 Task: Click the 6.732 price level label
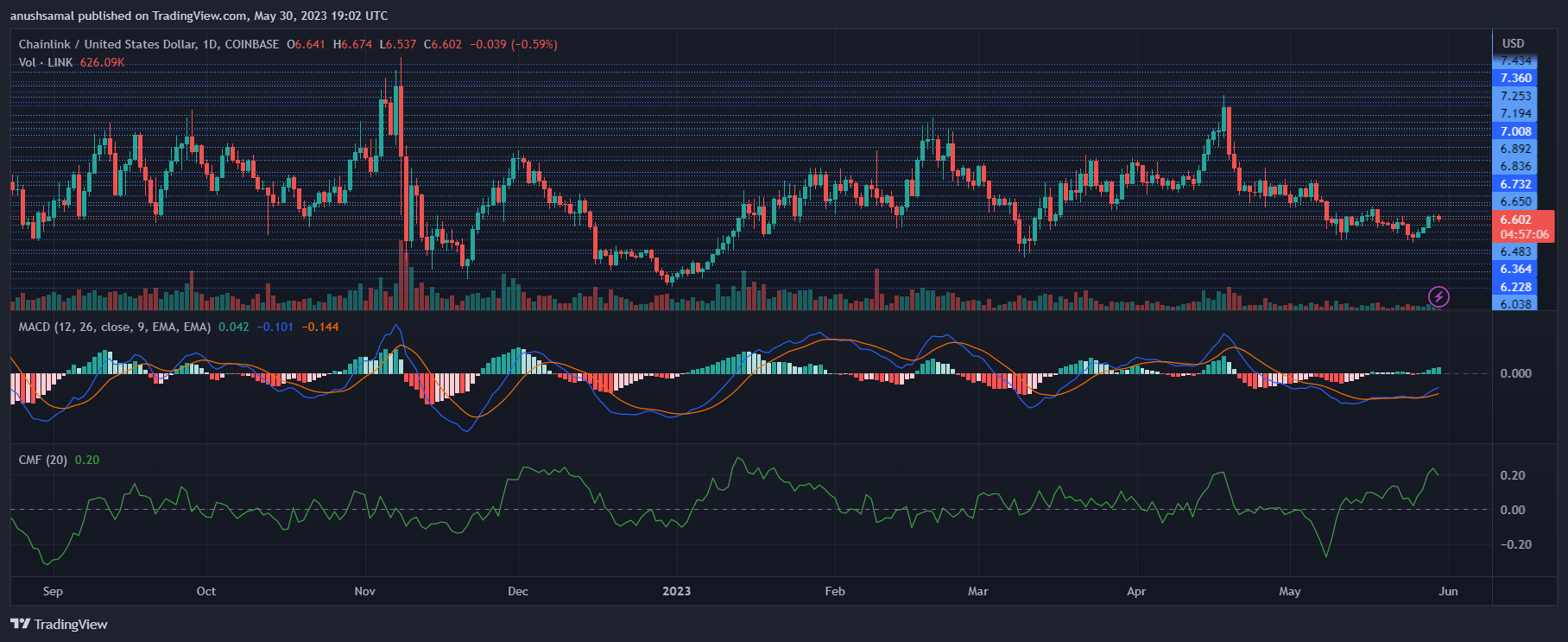1515,184
